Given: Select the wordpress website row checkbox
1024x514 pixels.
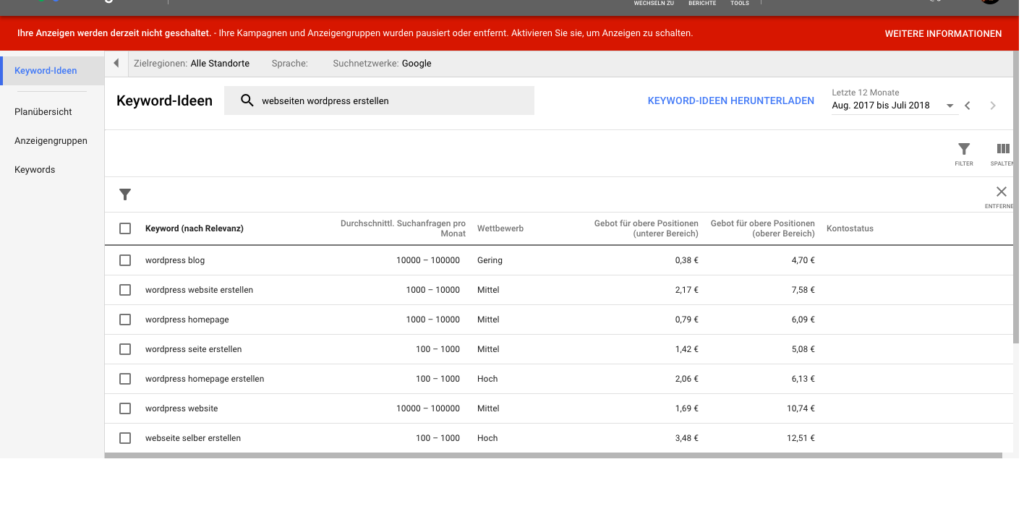Looking at the screenshot, I should (125, 408).
